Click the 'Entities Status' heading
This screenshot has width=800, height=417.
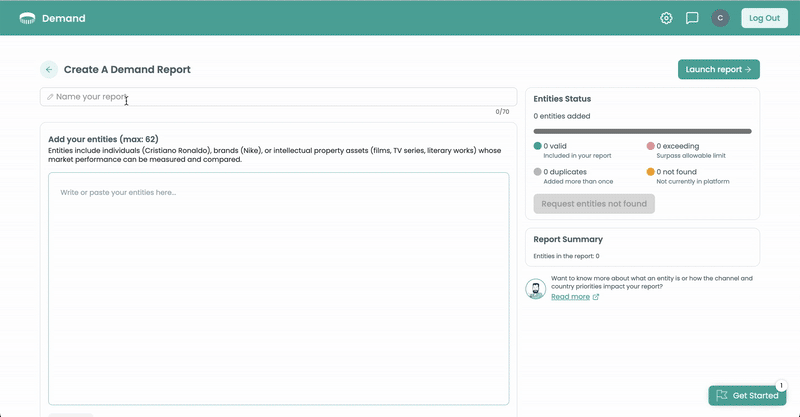562,99
